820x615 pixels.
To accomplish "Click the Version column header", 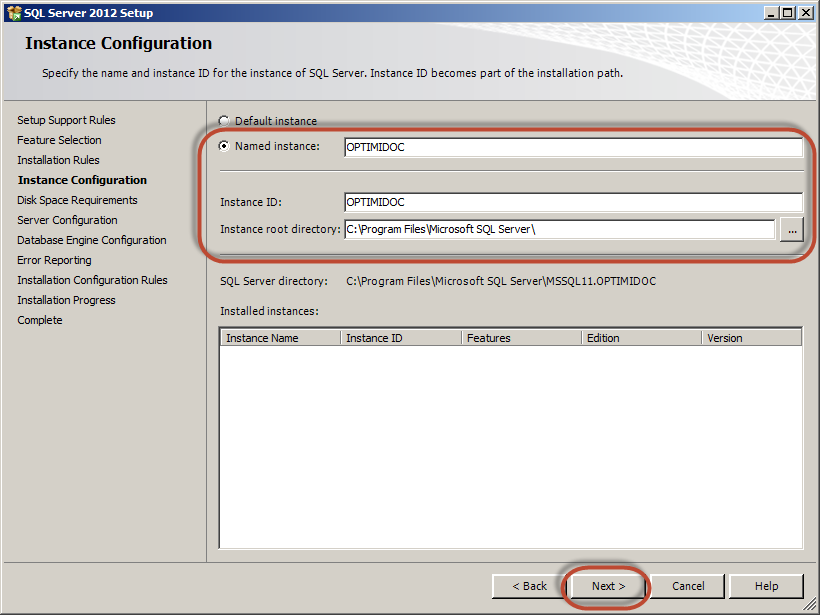I will [750, 338].
